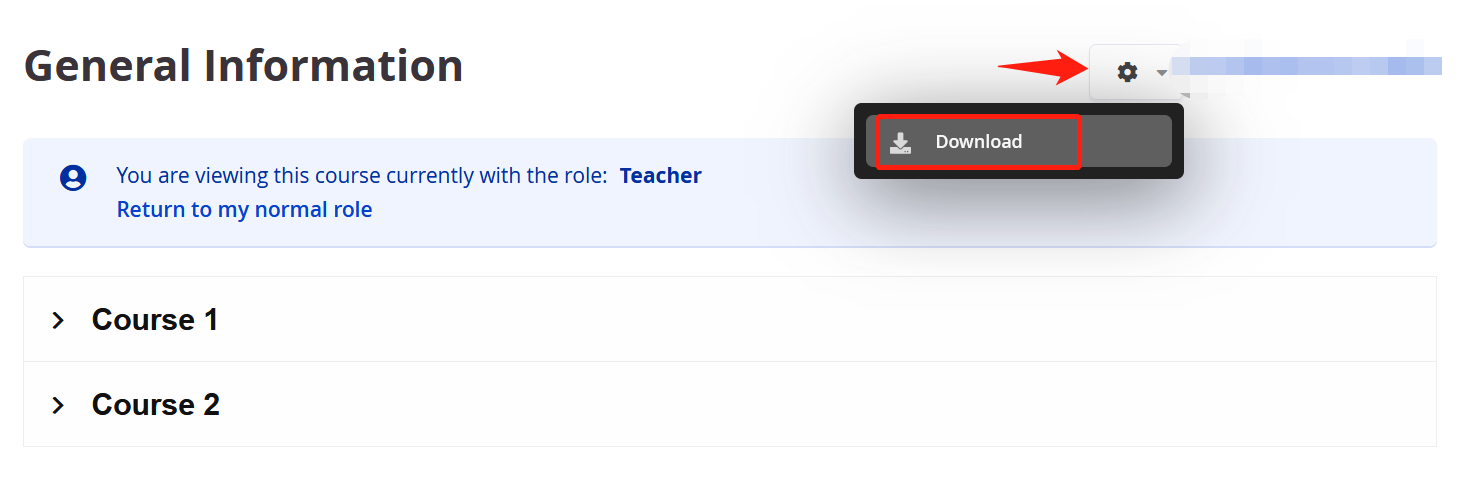Click the blurred text beside the gear

[1306, 66]
